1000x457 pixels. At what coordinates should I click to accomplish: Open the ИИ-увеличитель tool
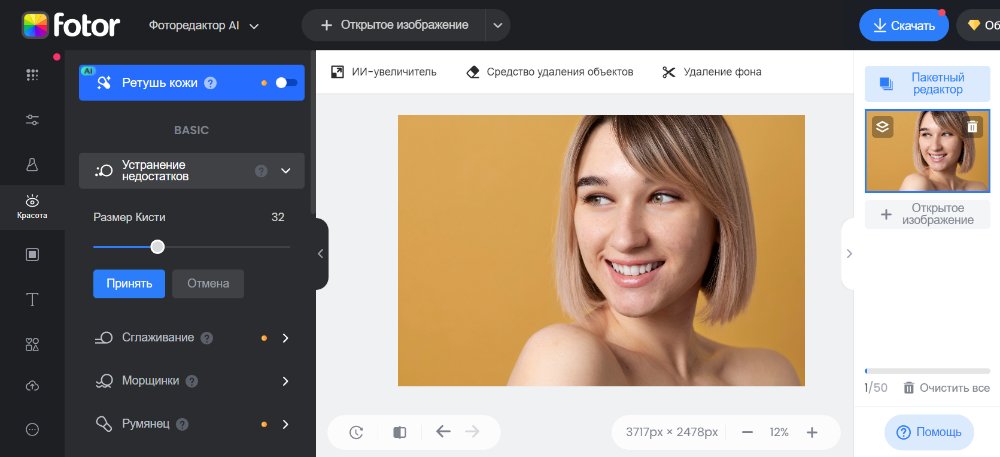click(383, 72)
